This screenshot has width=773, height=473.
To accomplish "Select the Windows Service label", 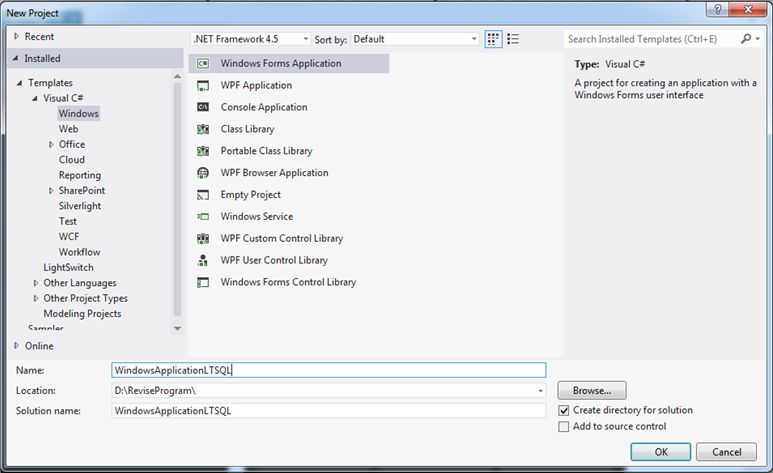I will pos(257,217).
